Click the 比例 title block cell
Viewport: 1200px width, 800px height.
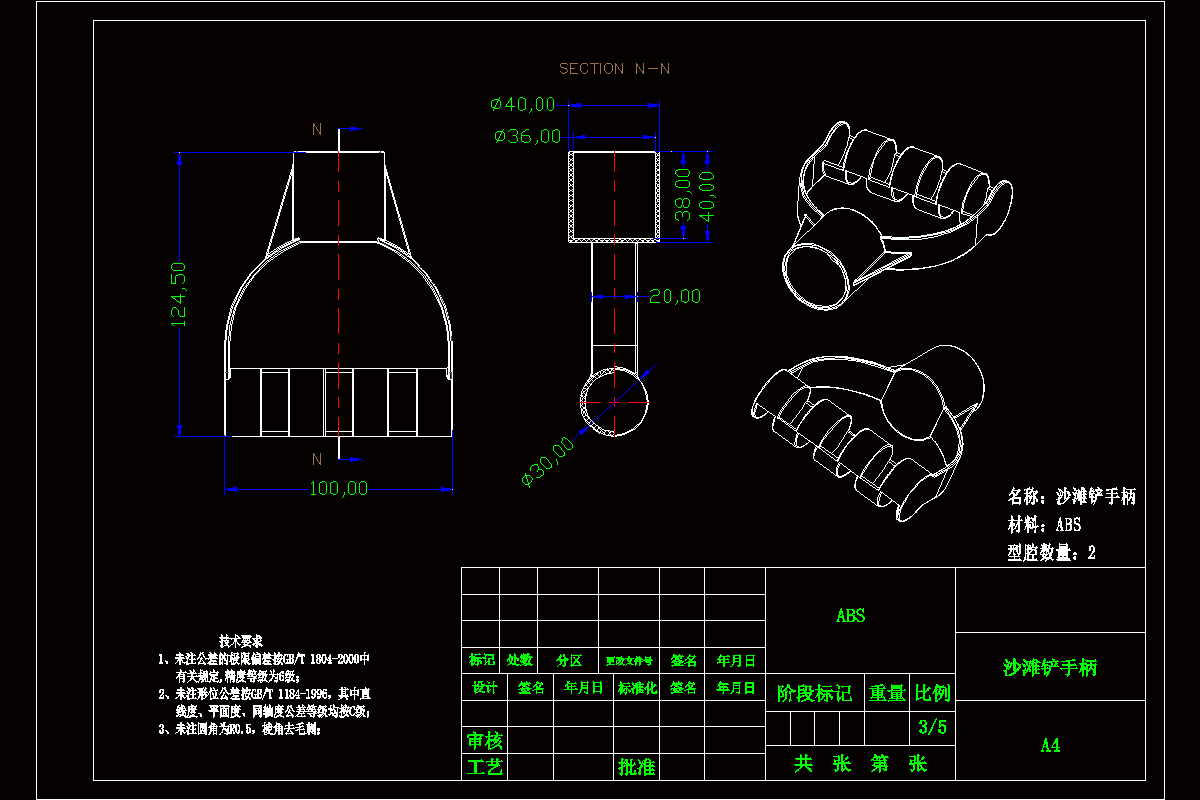(933, 693)
